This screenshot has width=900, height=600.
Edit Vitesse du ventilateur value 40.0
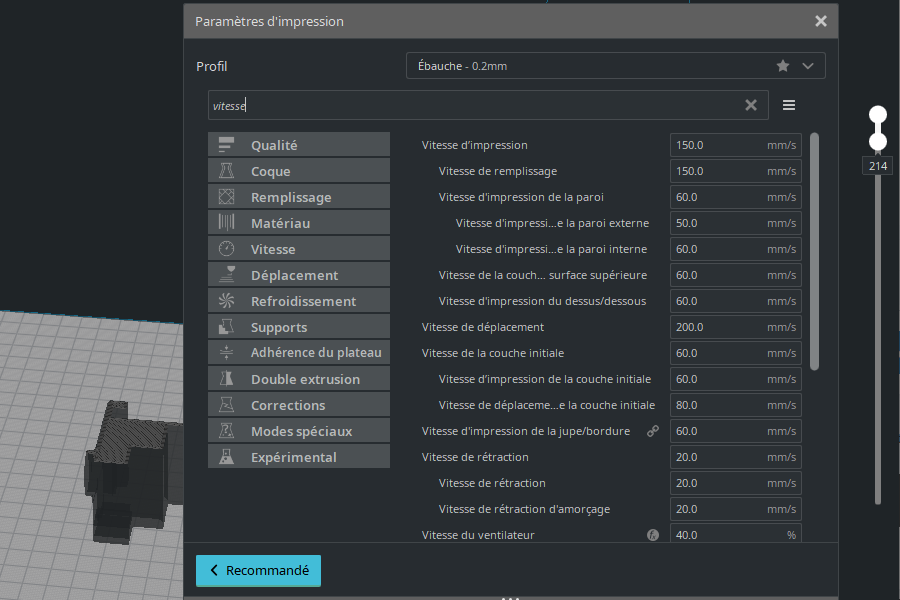pyautogui.click(x=735, y=535)
